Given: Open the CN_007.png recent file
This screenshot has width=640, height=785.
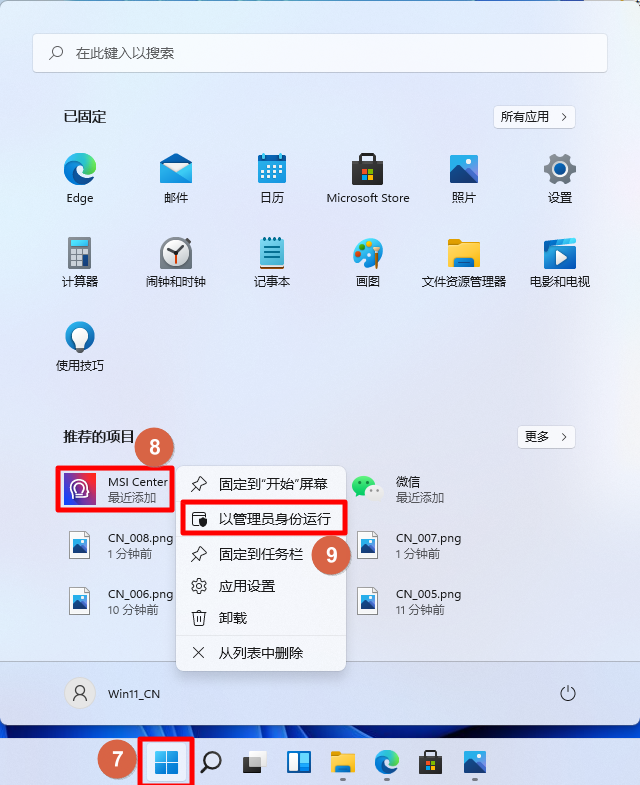Looking at the screenshot, I should pos(408,545).
